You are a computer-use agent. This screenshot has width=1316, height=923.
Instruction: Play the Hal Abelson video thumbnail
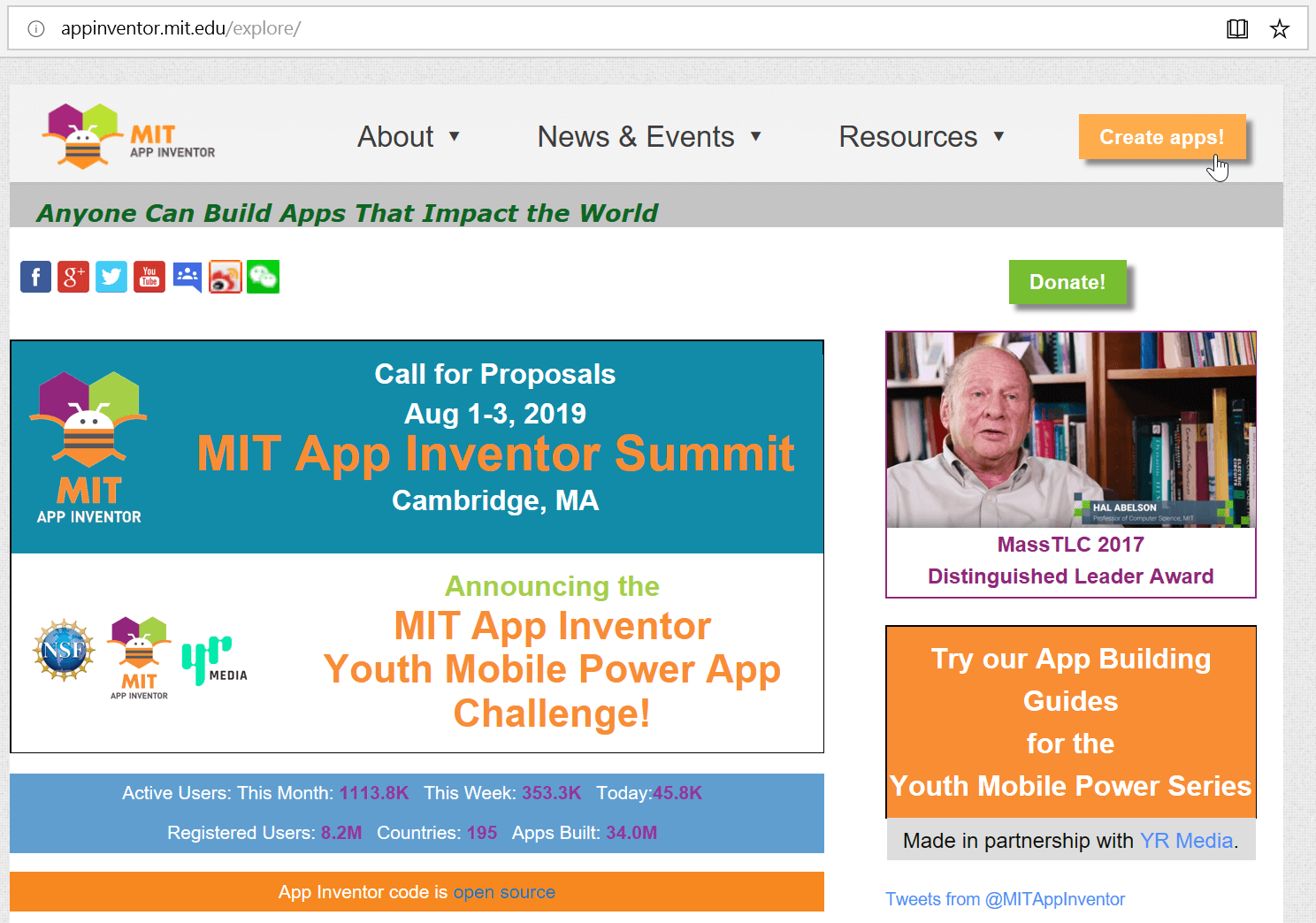[1071, 430]
